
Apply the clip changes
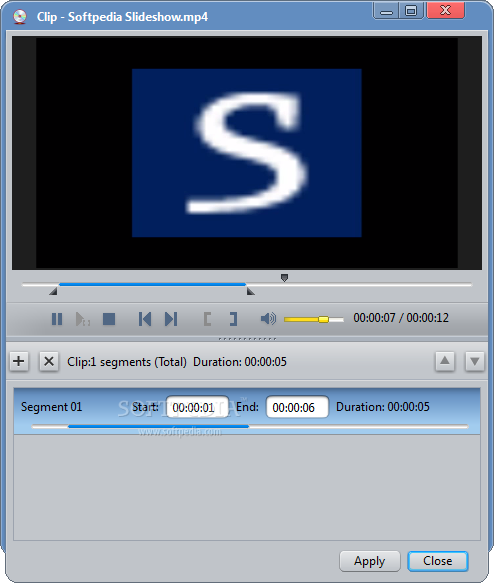pyautogui.click(x=369, y=561)
